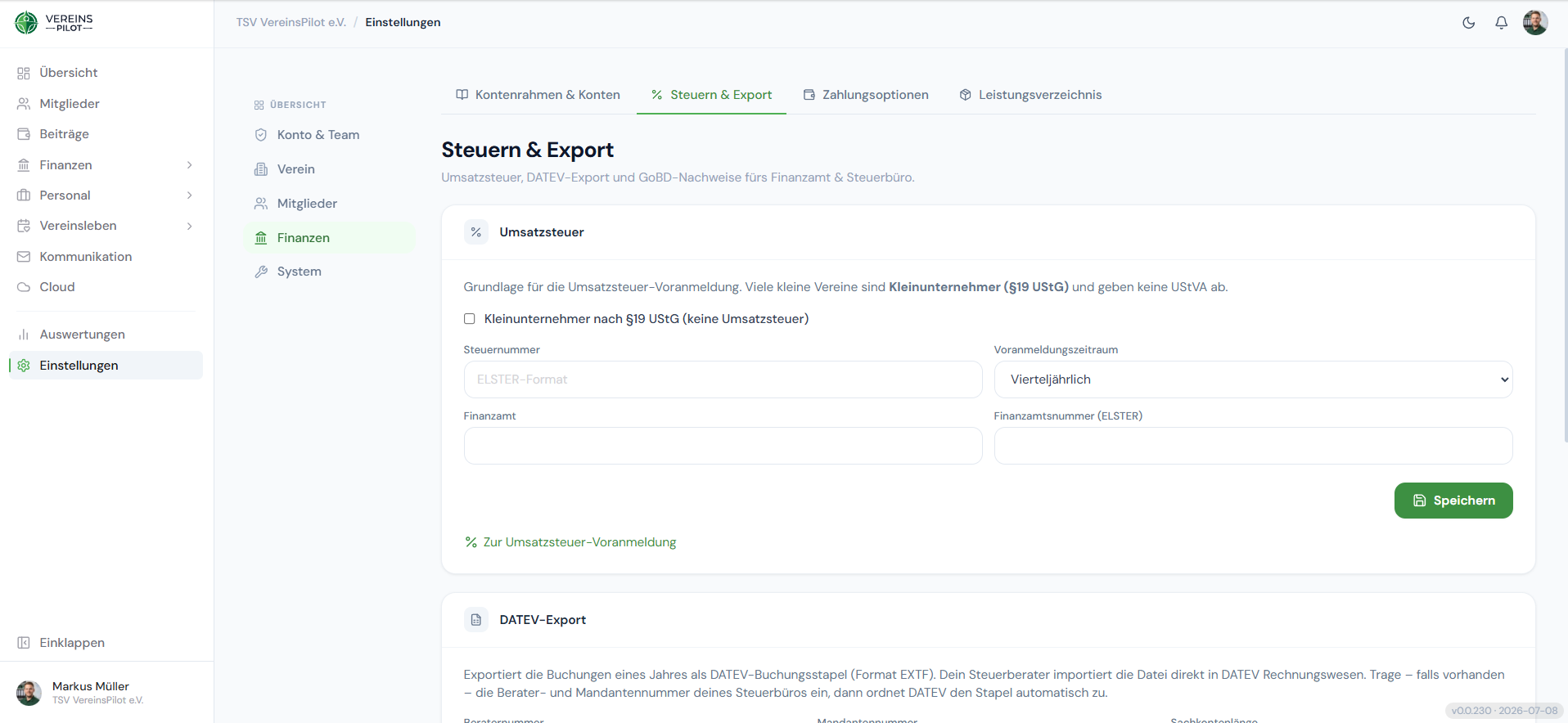Focus the Finanzamt input field
Screen dimensions: 1568x723
tap(723, 446)
